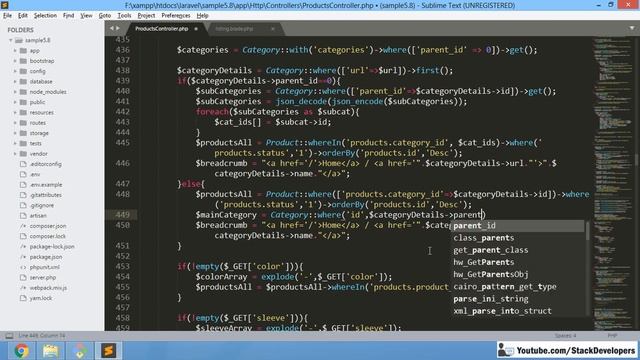
Task: Open package-lock.json in the sidebar
Action: pos(52,247)
